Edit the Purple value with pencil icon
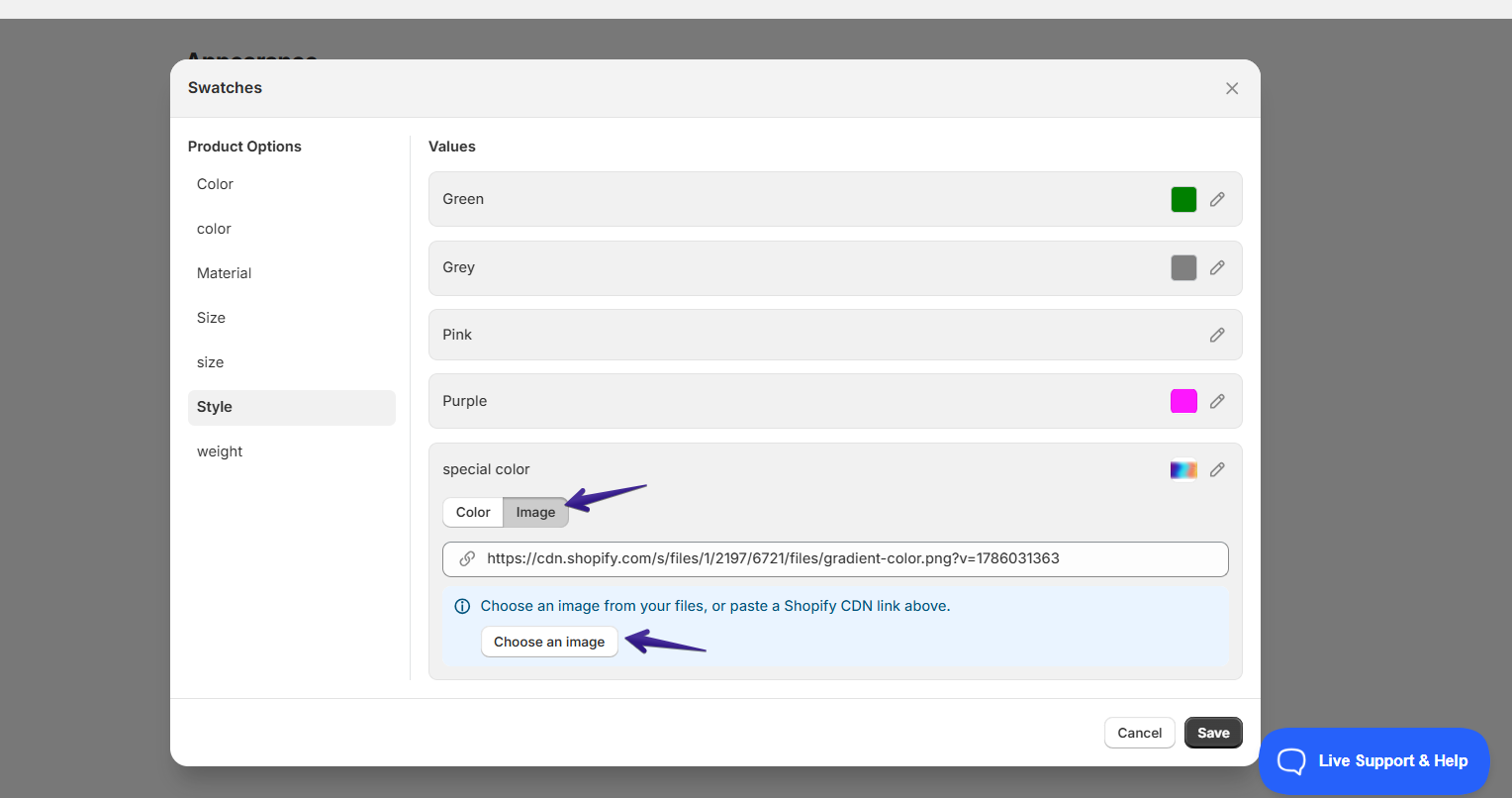The height and width of the screenshot is (798, 1512). pos(1217,401)
